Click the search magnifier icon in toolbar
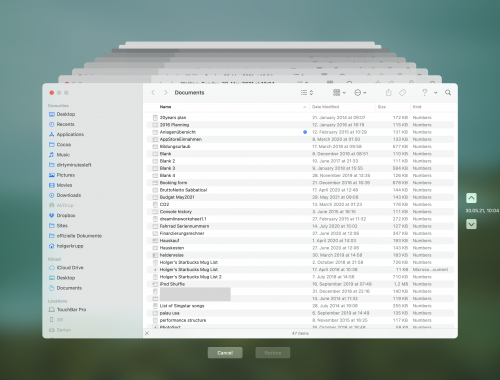 448,93
